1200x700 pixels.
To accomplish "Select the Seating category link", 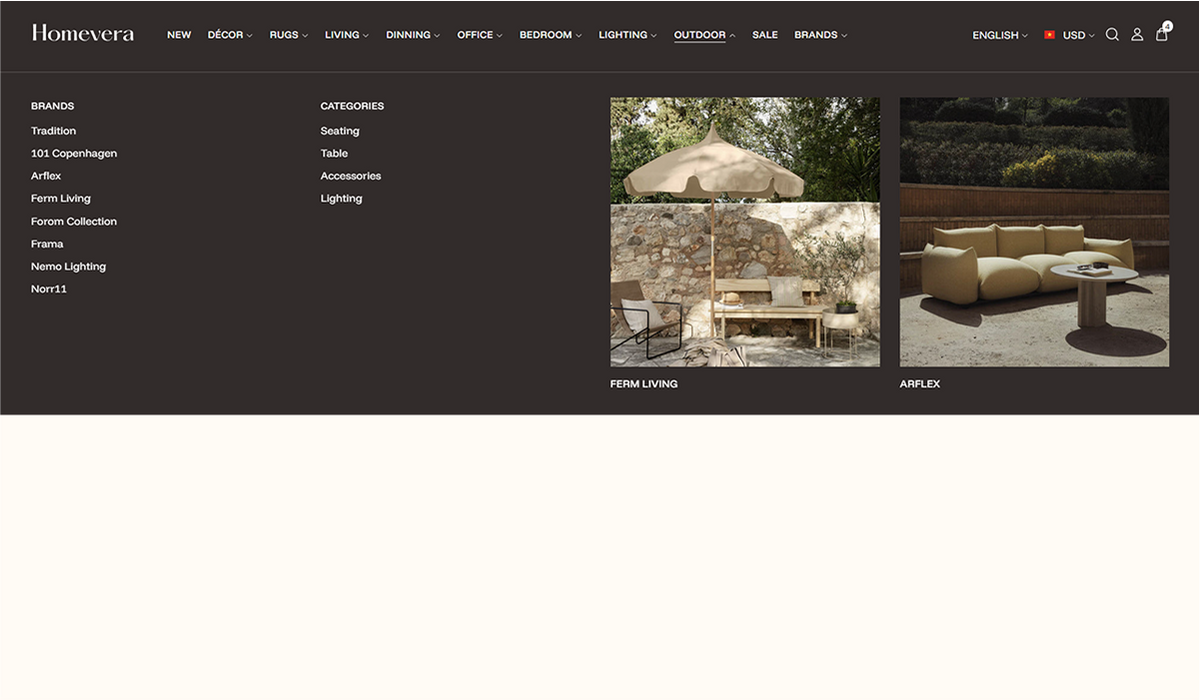I will coord(340,131).
